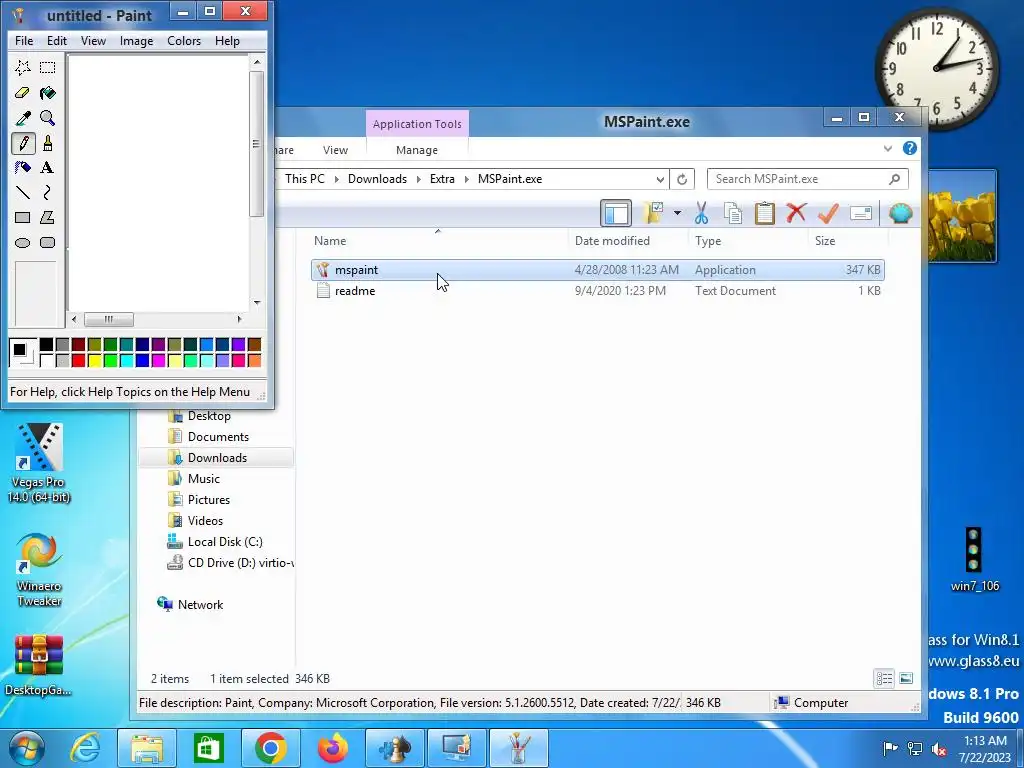Open Firefox from the taskbar
The height and width of the screenshot is (768, 1024).
[332, 748]
